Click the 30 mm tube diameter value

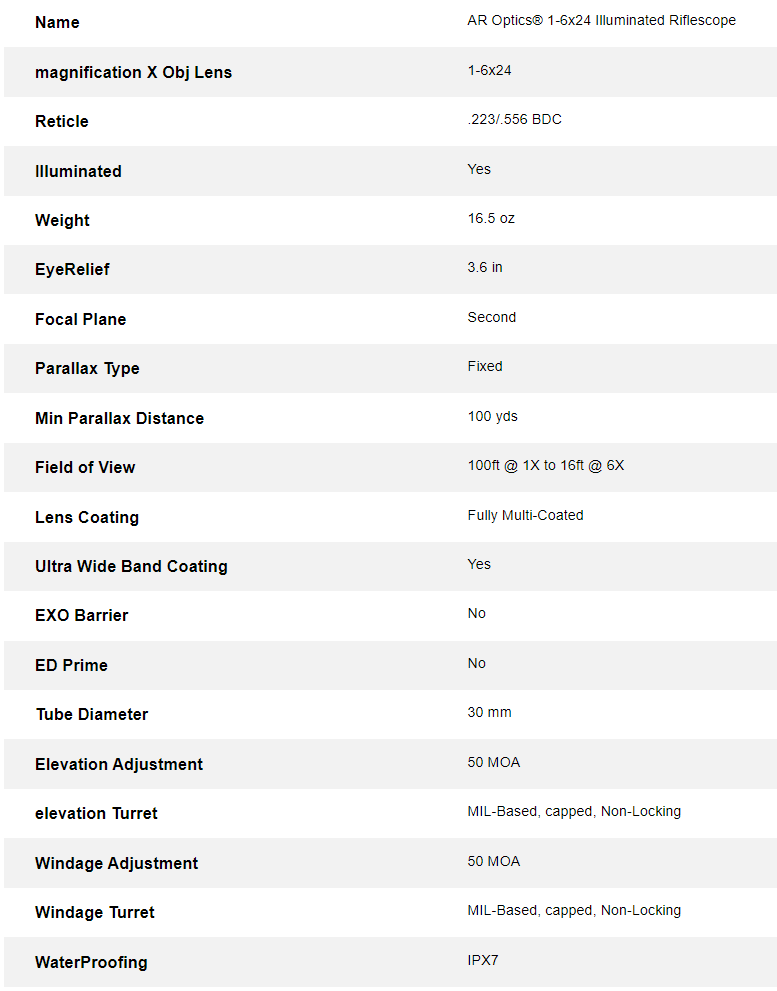[x=489, y=712]
